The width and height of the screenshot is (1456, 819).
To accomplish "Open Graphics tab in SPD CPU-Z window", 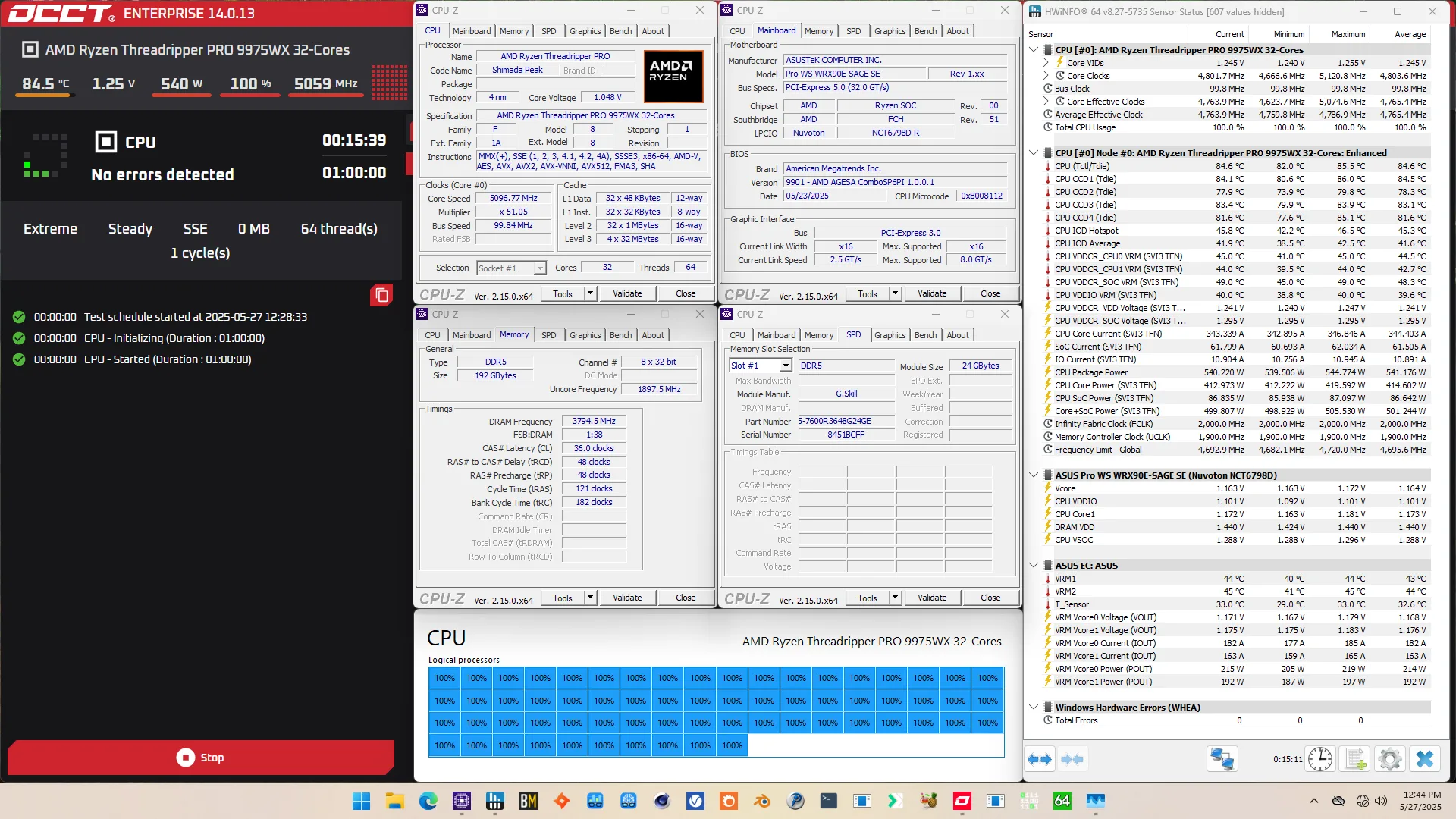I will [890, 335].
